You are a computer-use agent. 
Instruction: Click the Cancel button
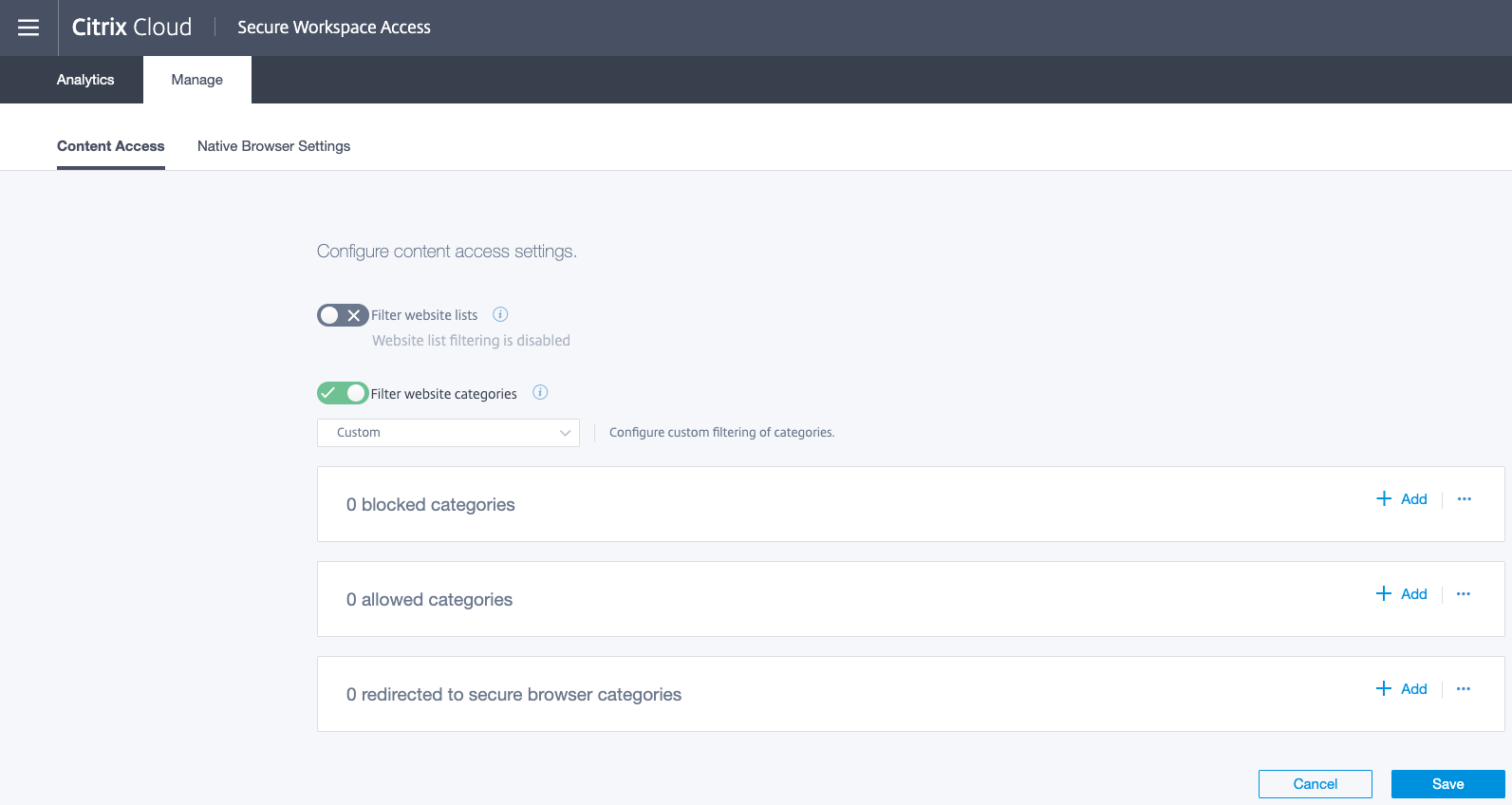[1315, 784]
